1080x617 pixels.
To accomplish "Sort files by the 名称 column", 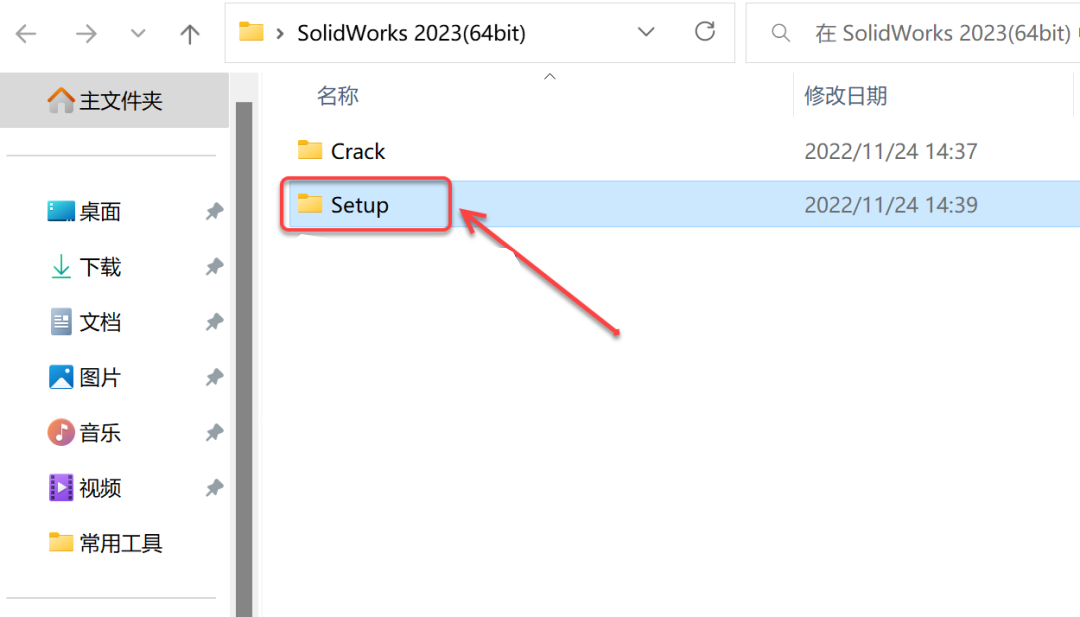I will pos(337,95).
